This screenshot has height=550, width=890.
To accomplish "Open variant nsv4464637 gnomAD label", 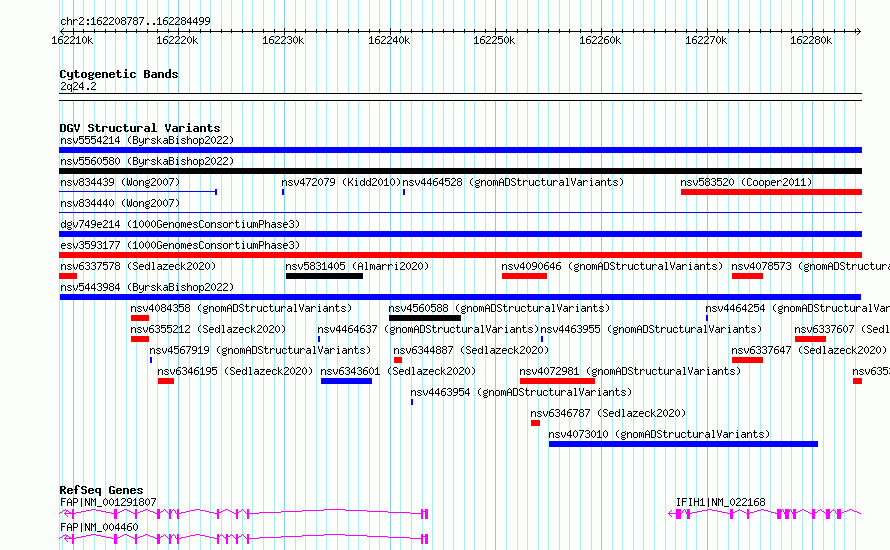I will 428,329.
